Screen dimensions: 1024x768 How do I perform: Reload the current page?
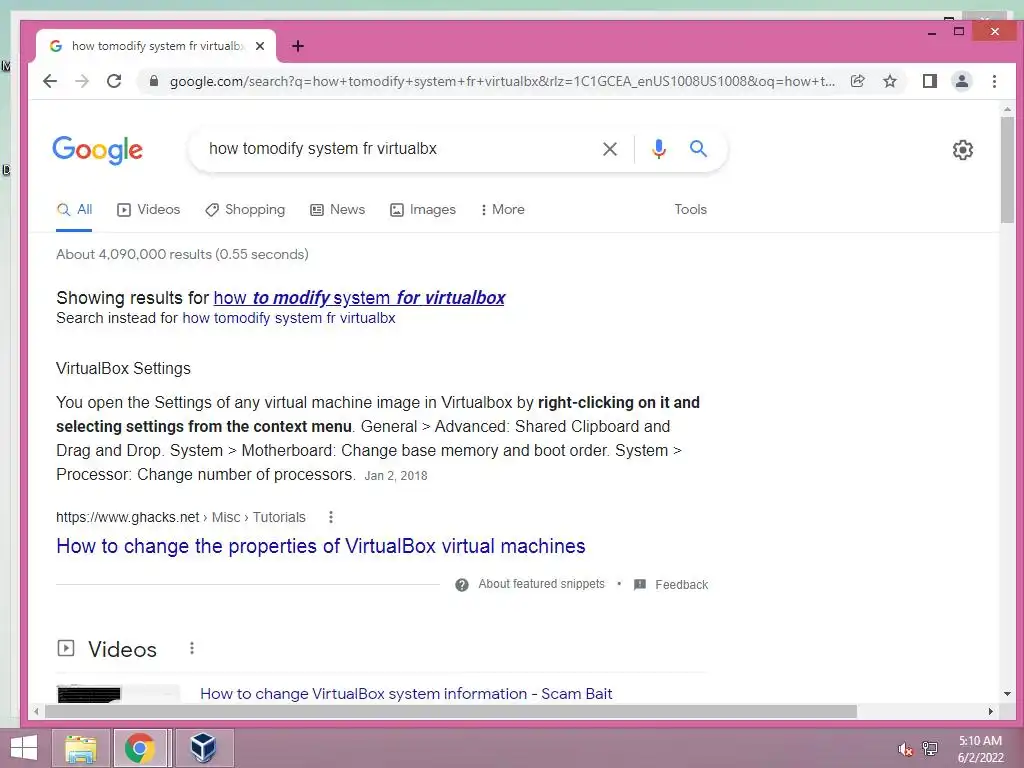[114, 81]
